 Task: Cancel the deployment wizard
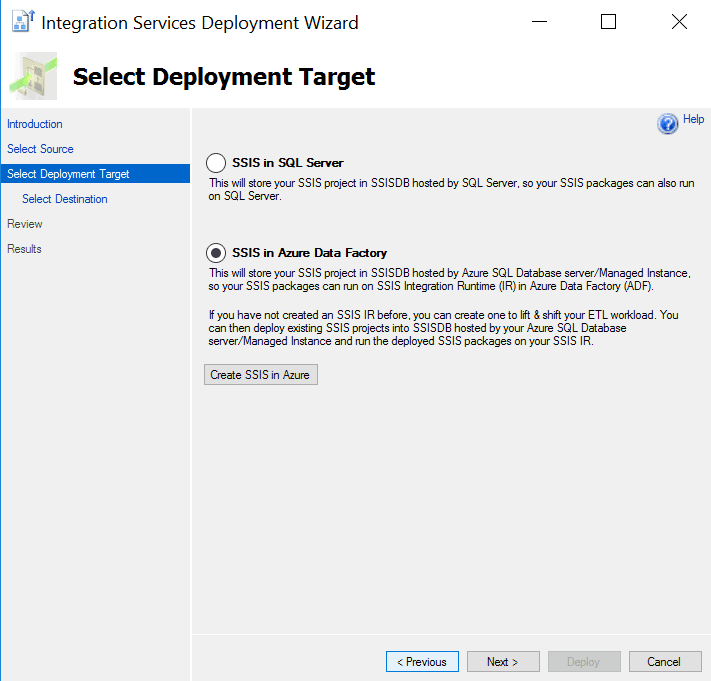pyautogui.click(x=664, y=662)
